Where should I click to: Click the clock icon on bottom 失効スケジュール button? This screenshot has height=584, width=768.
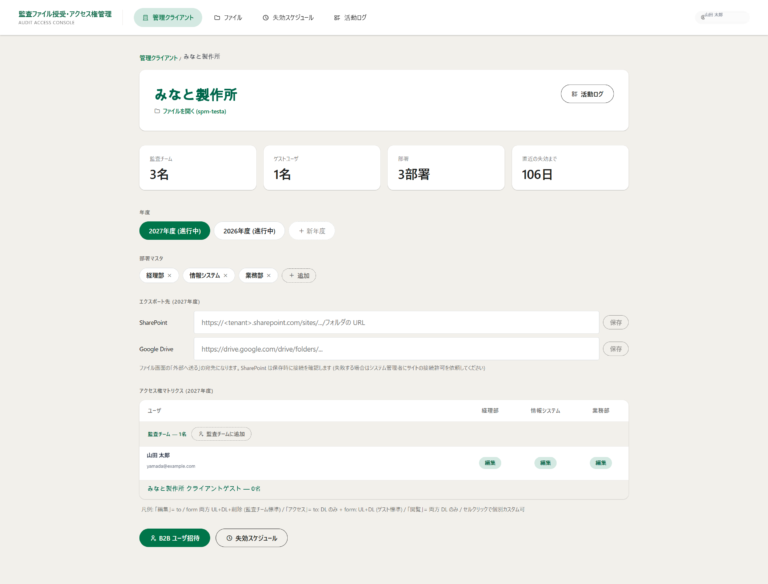point(229,538)
